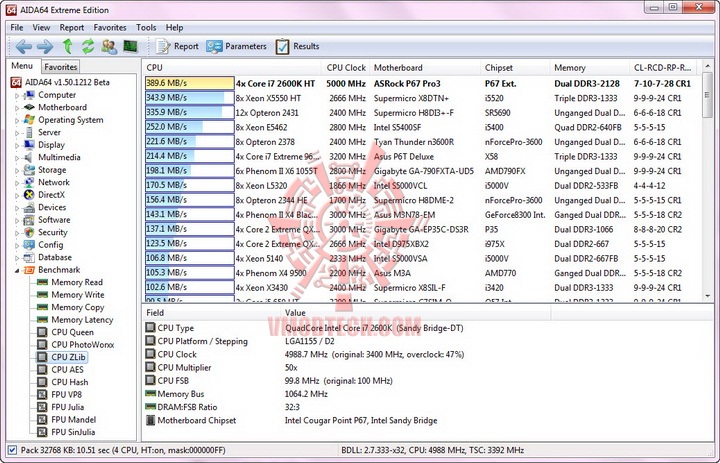Click the Devices icon in the tree
The height and width of the screenshot is (463, 720).
pos(29,207)
